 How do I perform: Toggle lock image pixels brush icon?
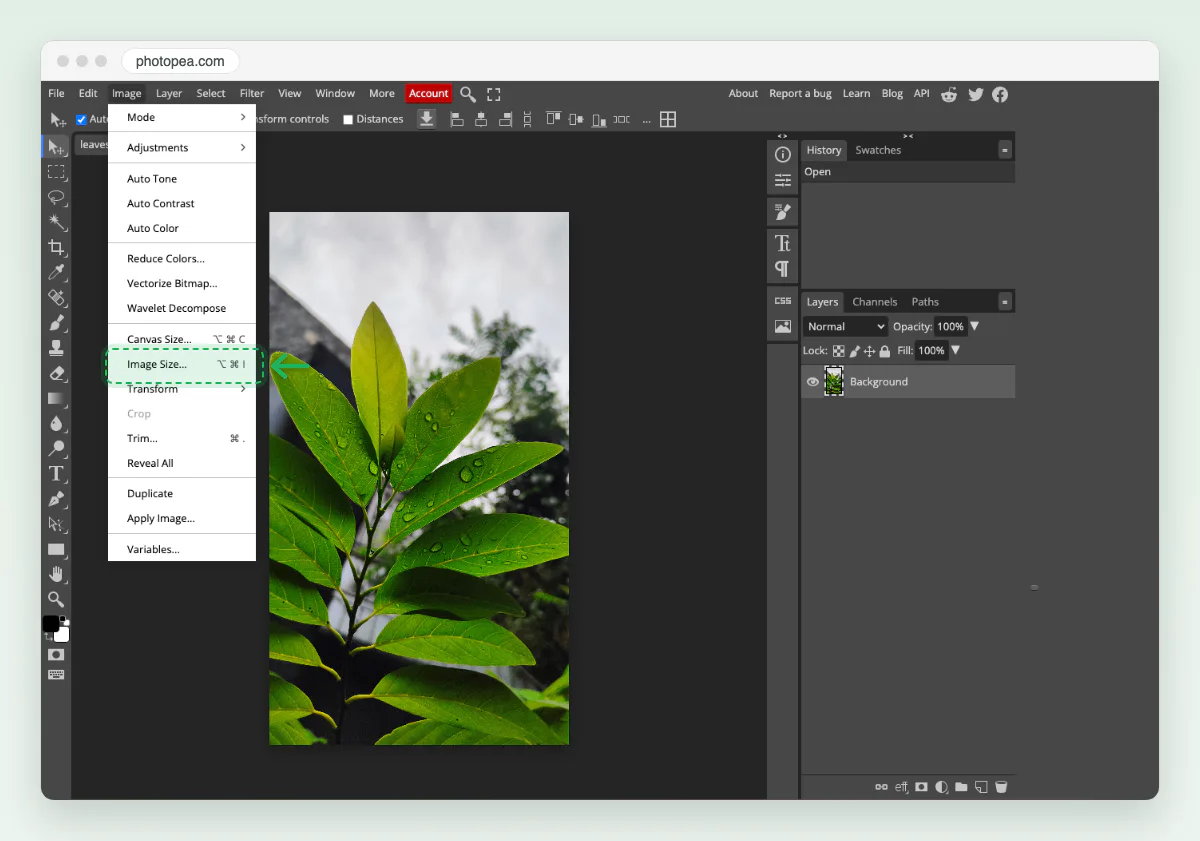[x=854, y=351]
